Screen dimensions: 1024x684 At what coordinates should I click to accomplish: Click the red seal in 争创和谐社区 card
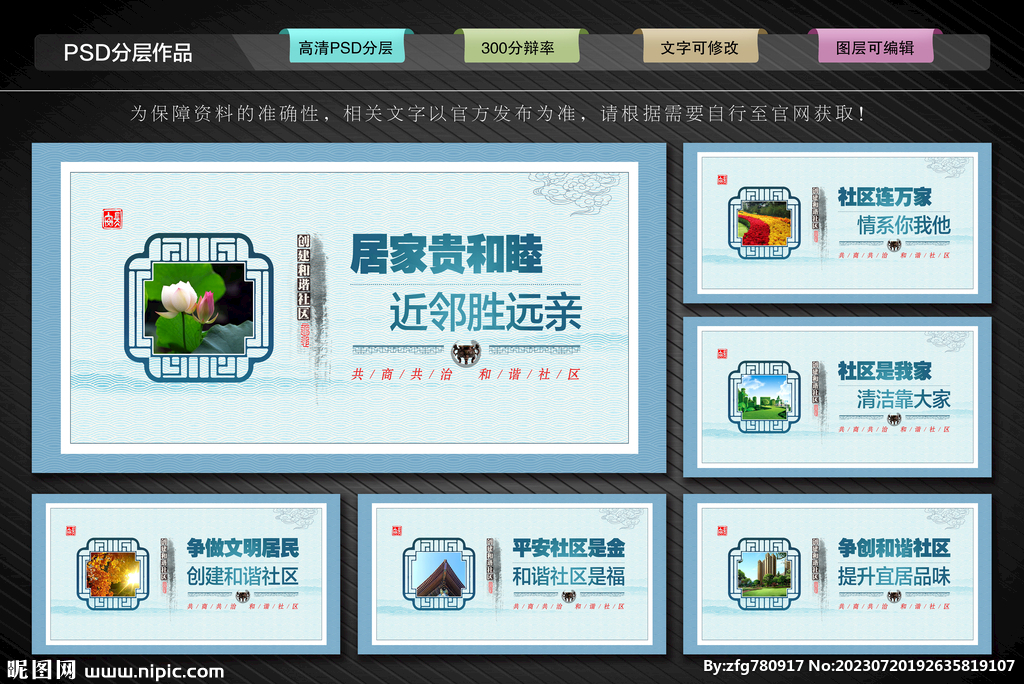coord(722,530)
